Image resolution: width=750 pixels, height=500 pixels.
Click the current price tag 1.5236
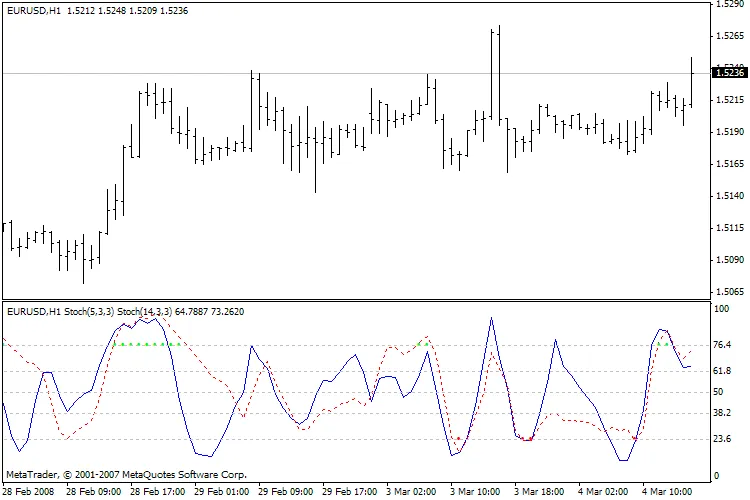pyautogui.click(x=729, y=73)
